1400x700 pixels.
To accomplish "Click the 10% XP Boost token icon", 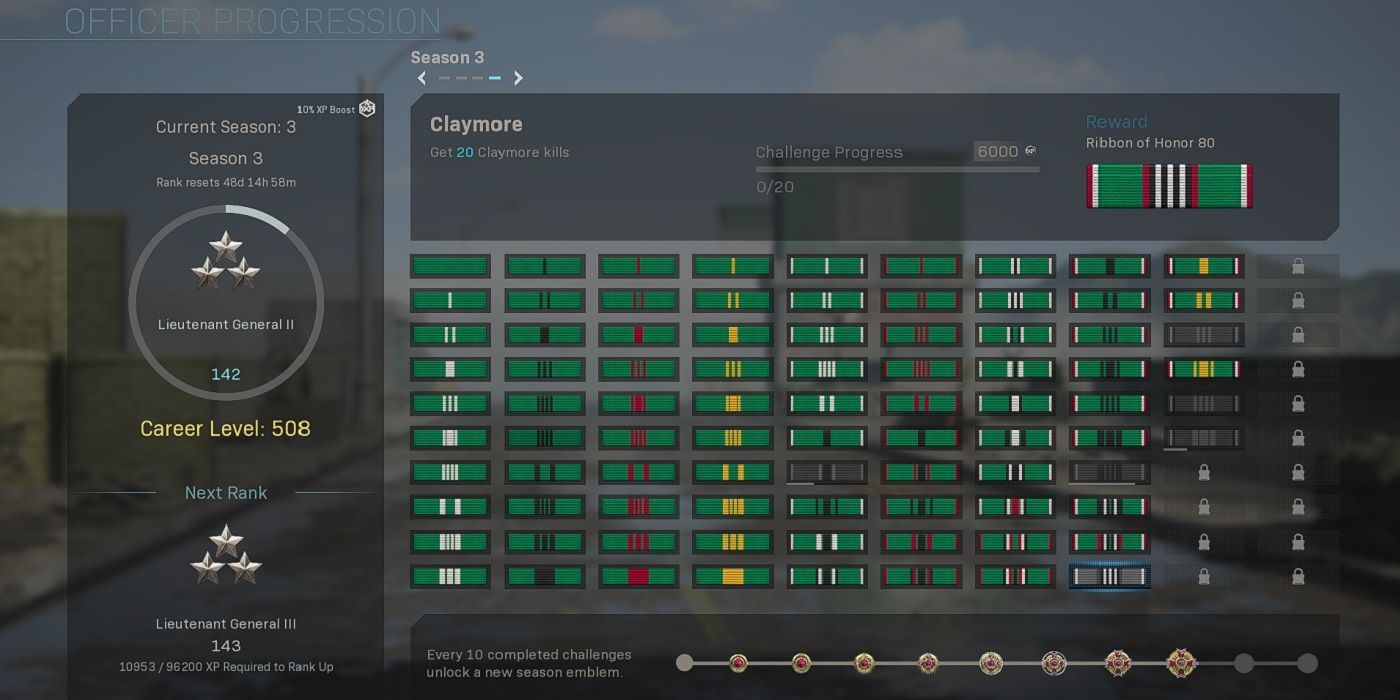I will point(367,109).
